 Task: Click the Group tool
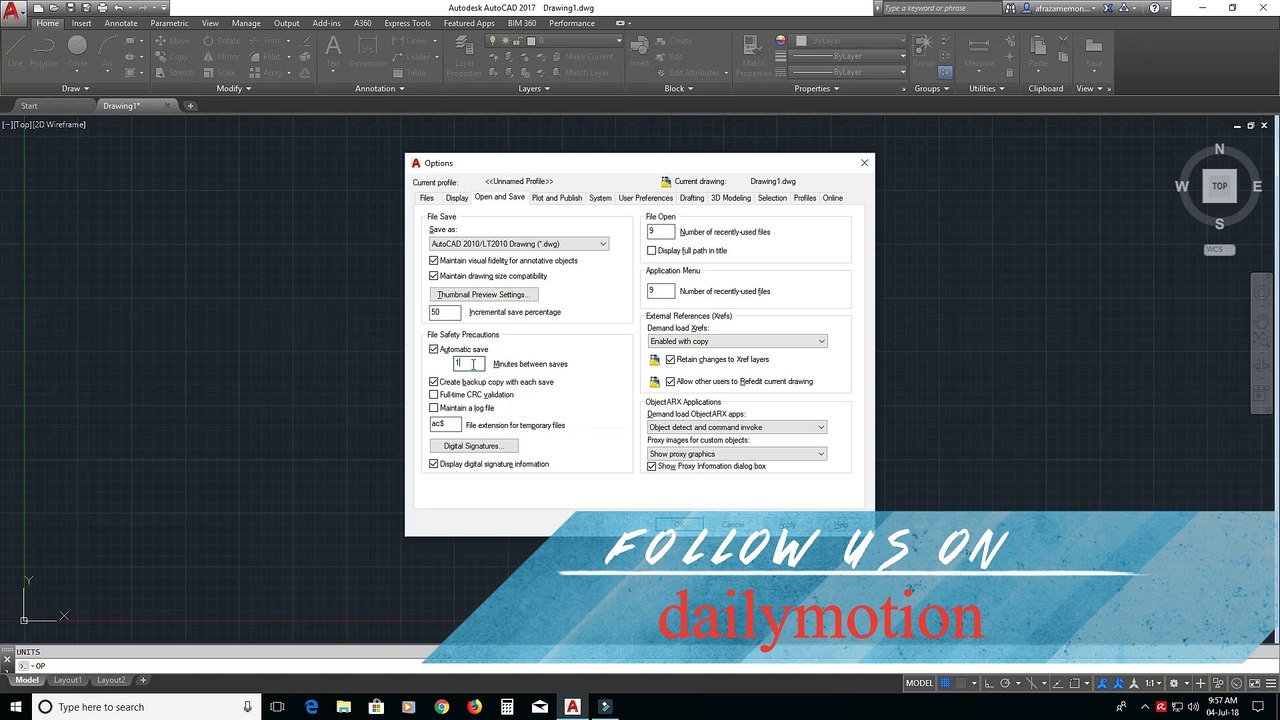pyautogui.click(x=922, y=51)
